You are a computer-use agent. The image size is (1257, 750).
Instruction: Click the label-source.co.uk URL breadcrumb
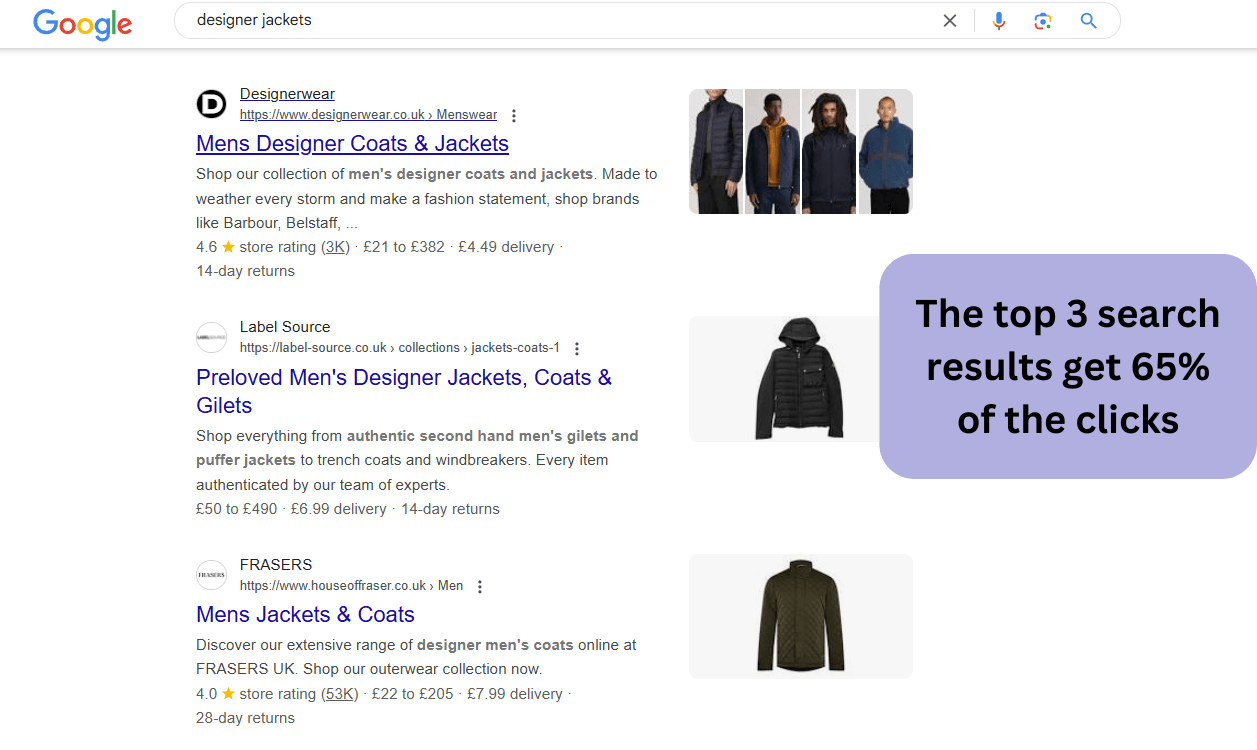pyautogui.click(x=400, y=348)
